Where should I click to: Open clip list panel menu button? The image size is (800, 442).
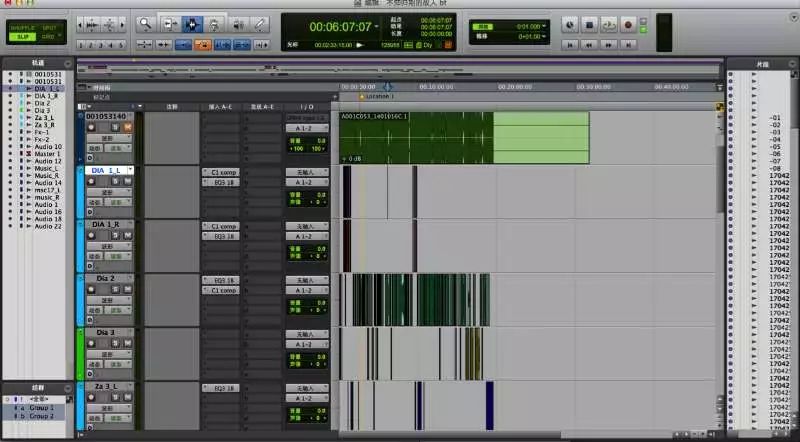click(792, 64)
